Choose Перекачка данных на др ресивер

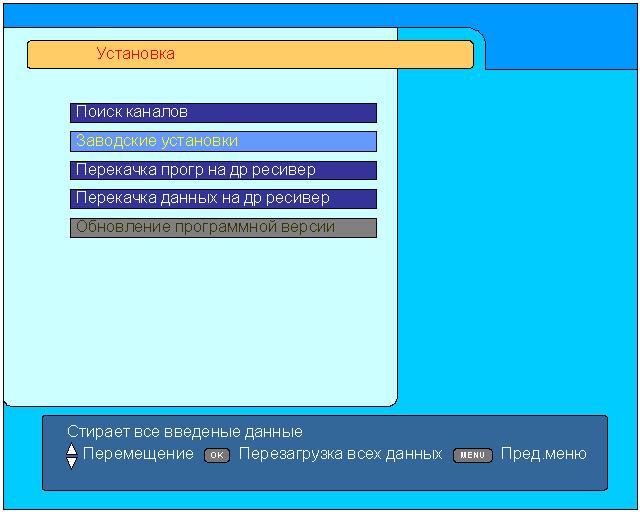point(223,199)
